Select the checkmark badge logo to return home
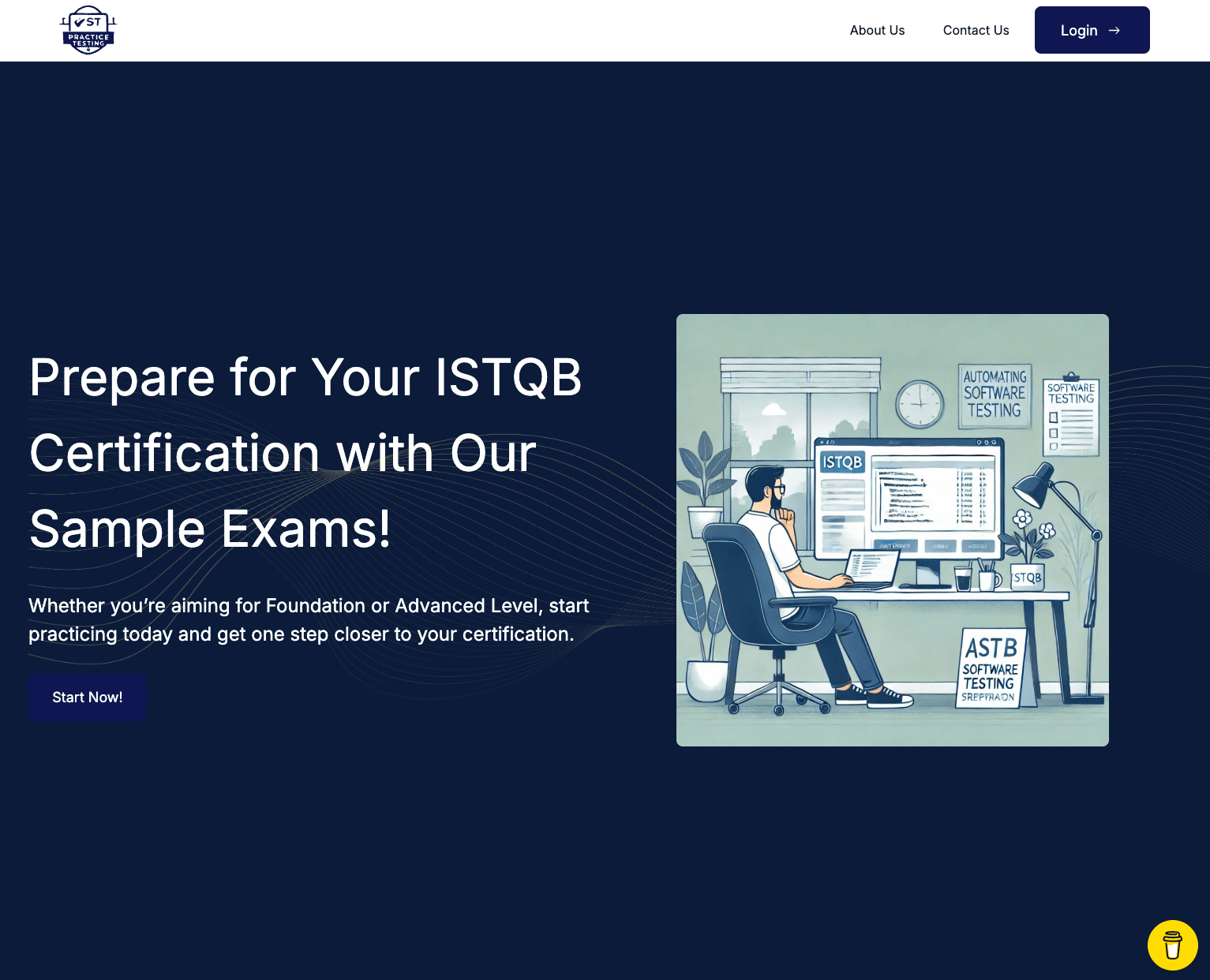 click(x=88, y=30)
